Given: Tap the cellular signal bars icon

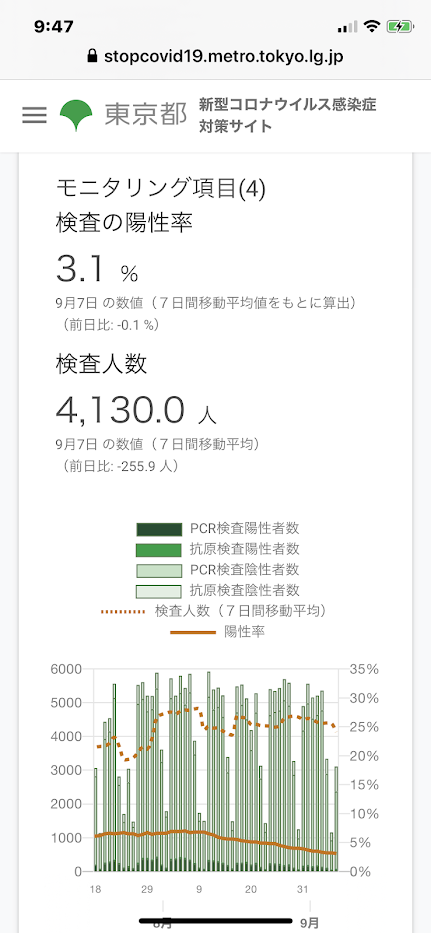Looking at the screenshot, I should pos(347,27).
